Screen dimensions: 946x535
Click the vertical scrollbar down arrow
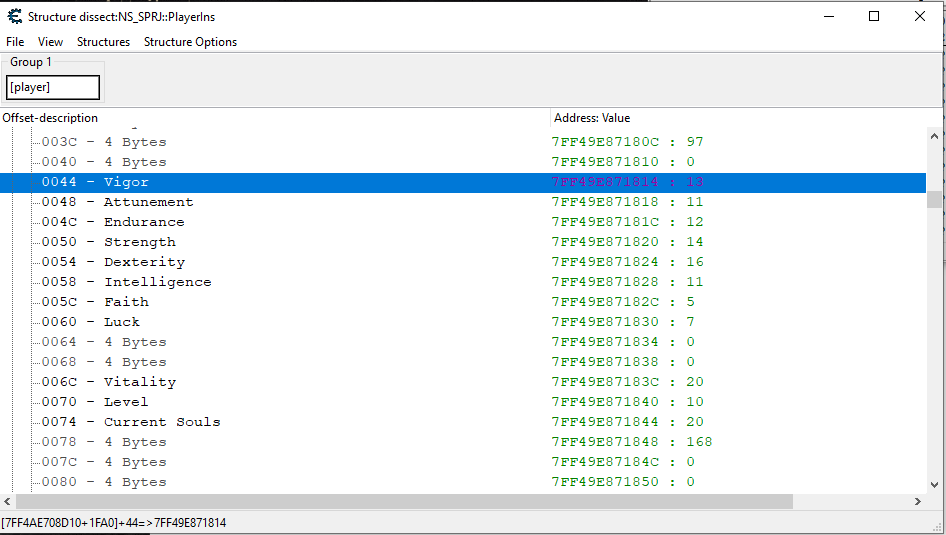[934, 485]
